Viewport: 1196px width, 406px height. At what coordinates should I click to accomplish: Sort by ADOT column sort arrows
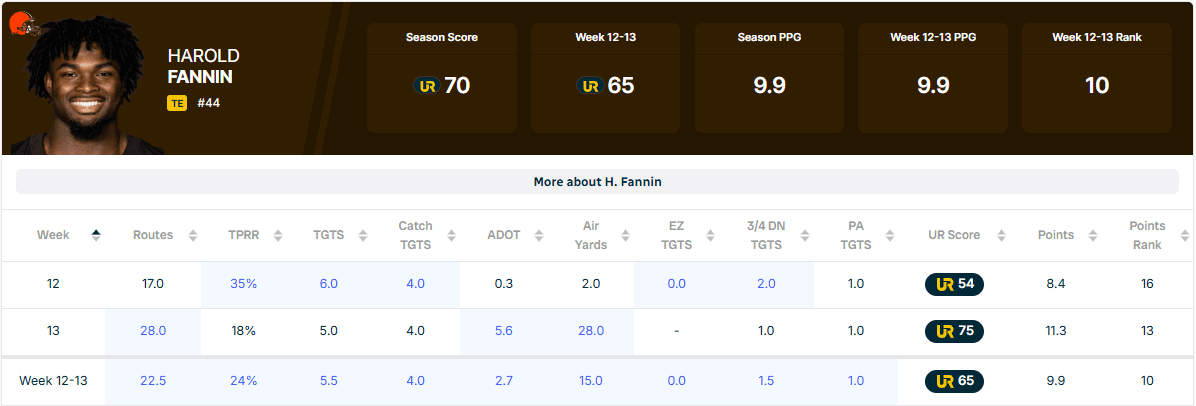tap(538, 235)
